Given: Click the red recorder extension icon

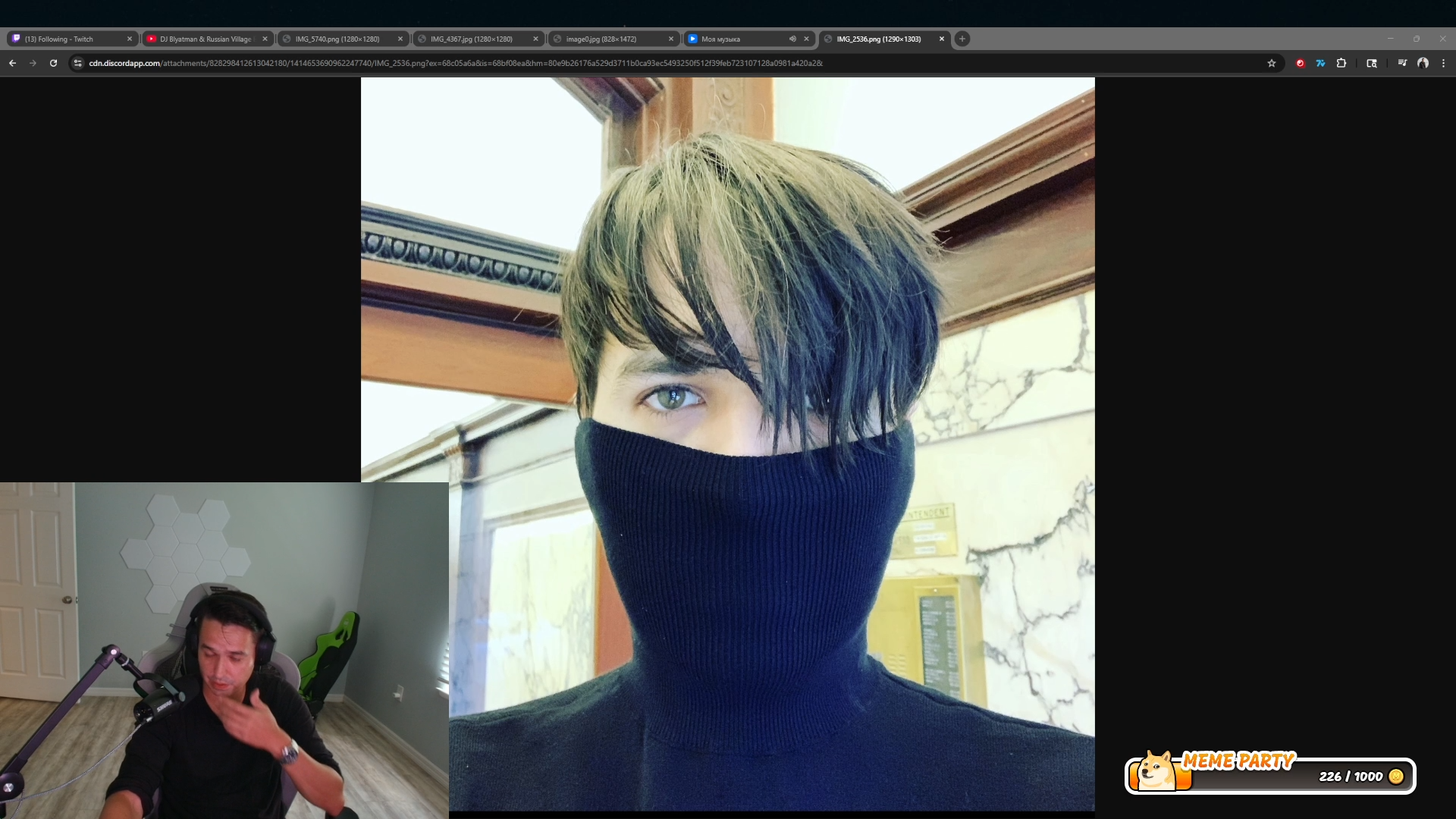Looking at the screenshot, I should pos(1300,63).
